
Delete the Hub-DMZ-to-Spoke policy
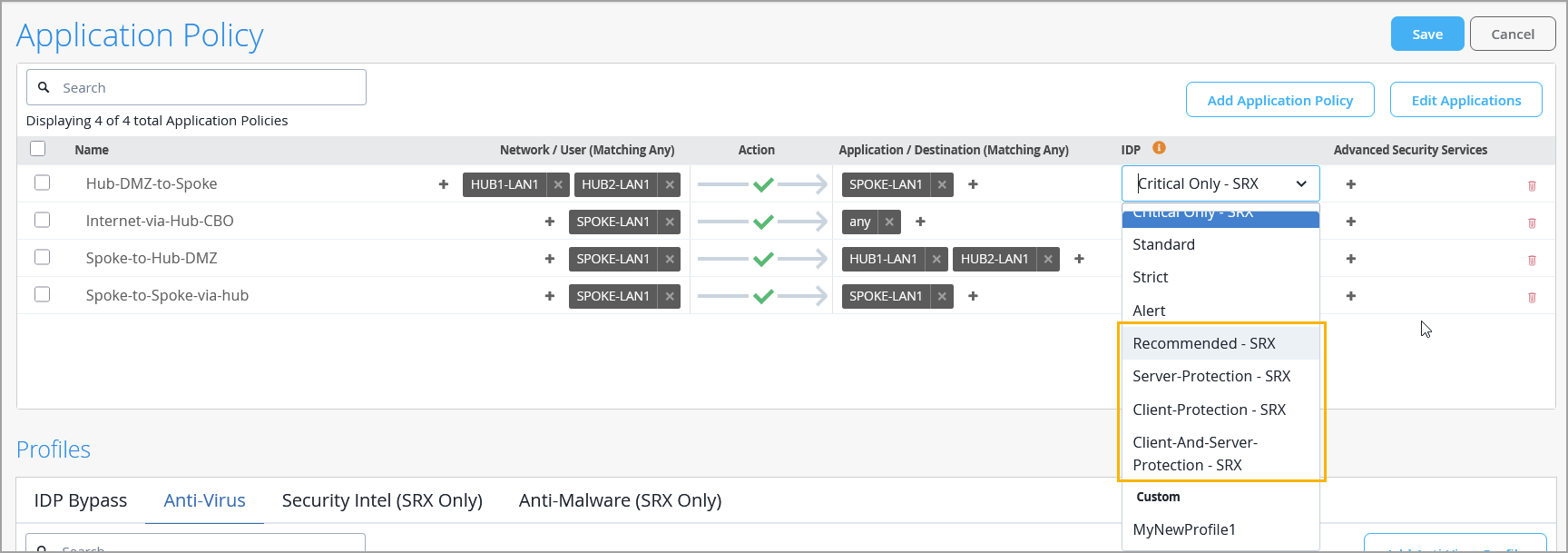click(x=1532, y=185)
